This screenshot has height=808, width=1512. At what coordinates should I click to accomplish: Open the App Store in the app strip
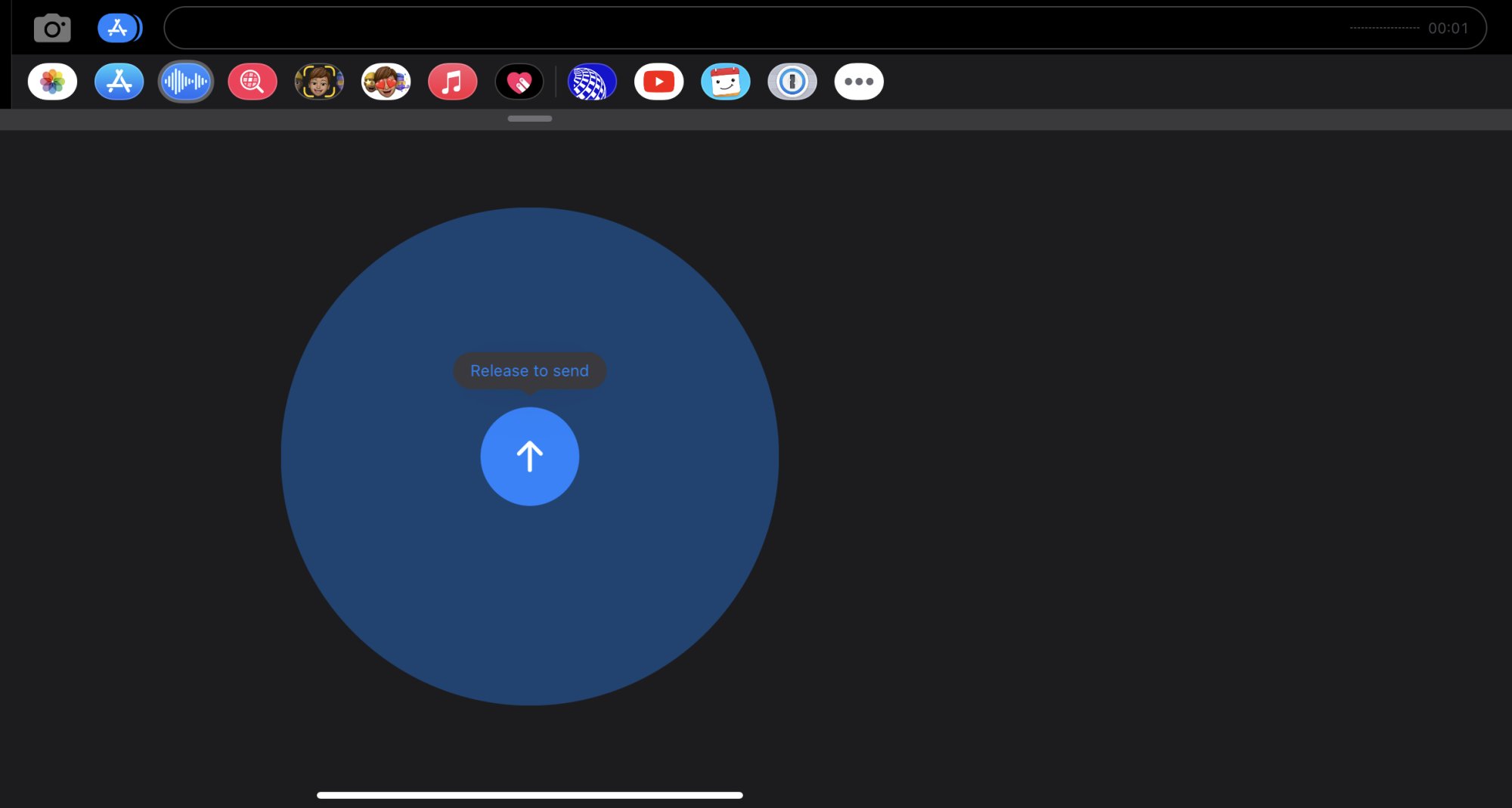[x=119, y=82]
